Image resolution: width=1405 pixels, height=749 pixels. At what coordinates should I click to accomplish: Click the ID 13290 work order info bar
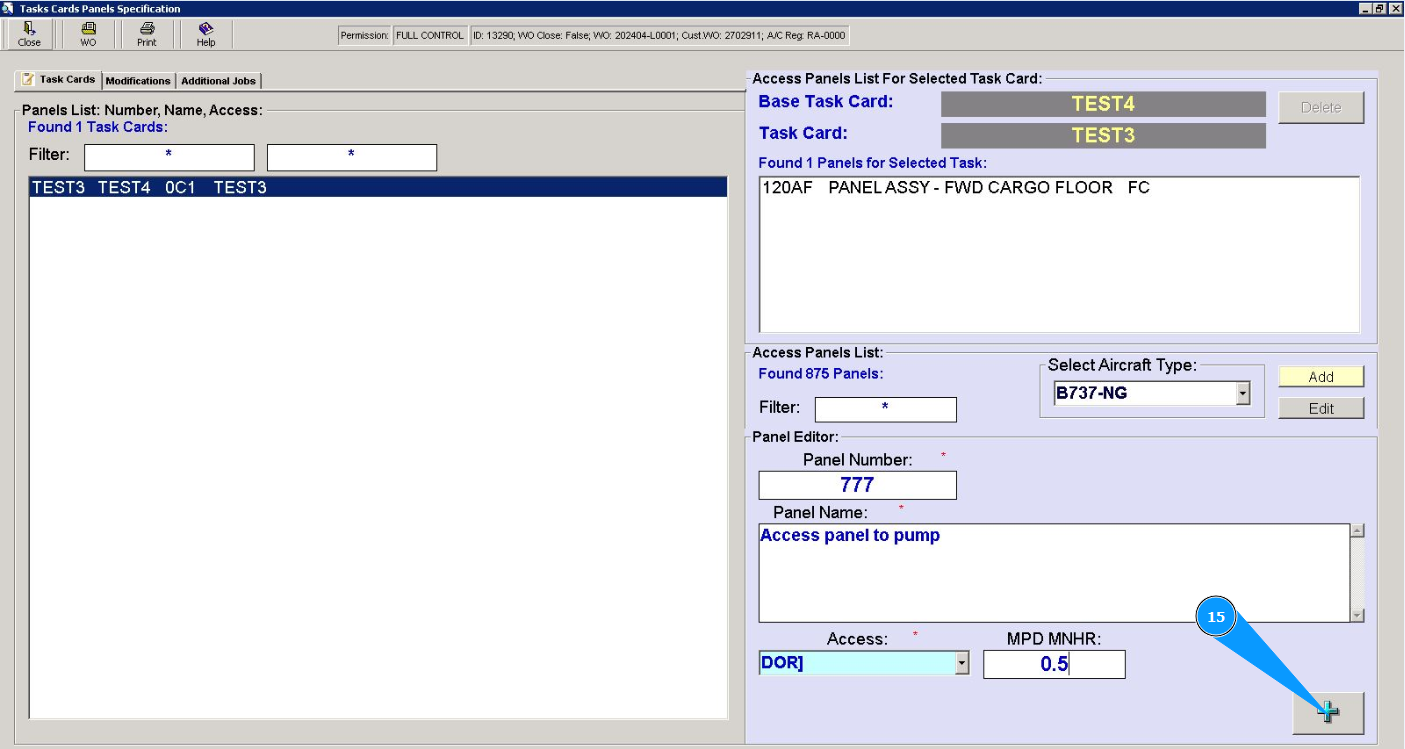click(x=660, y=35)
